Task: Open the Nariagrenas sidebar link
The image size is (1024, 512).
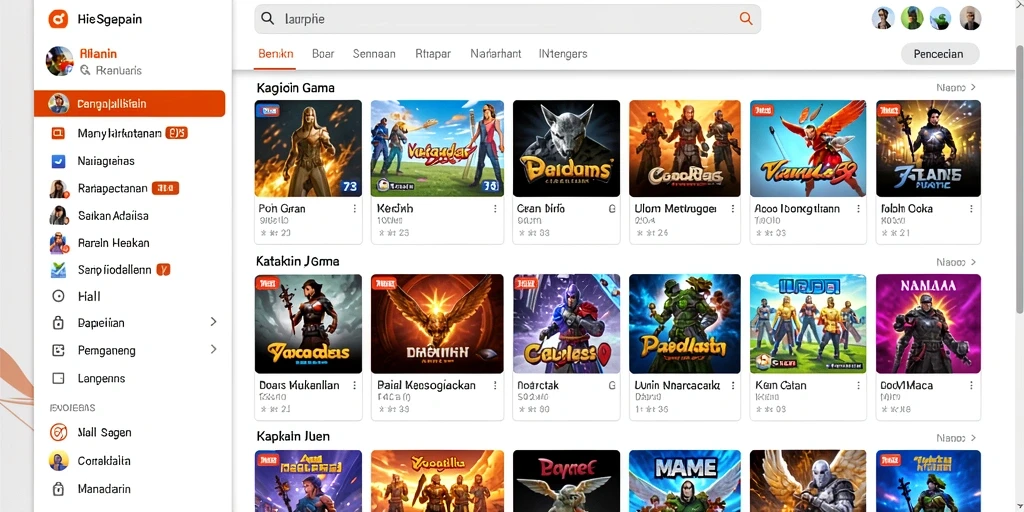Action: click(106, 161)
